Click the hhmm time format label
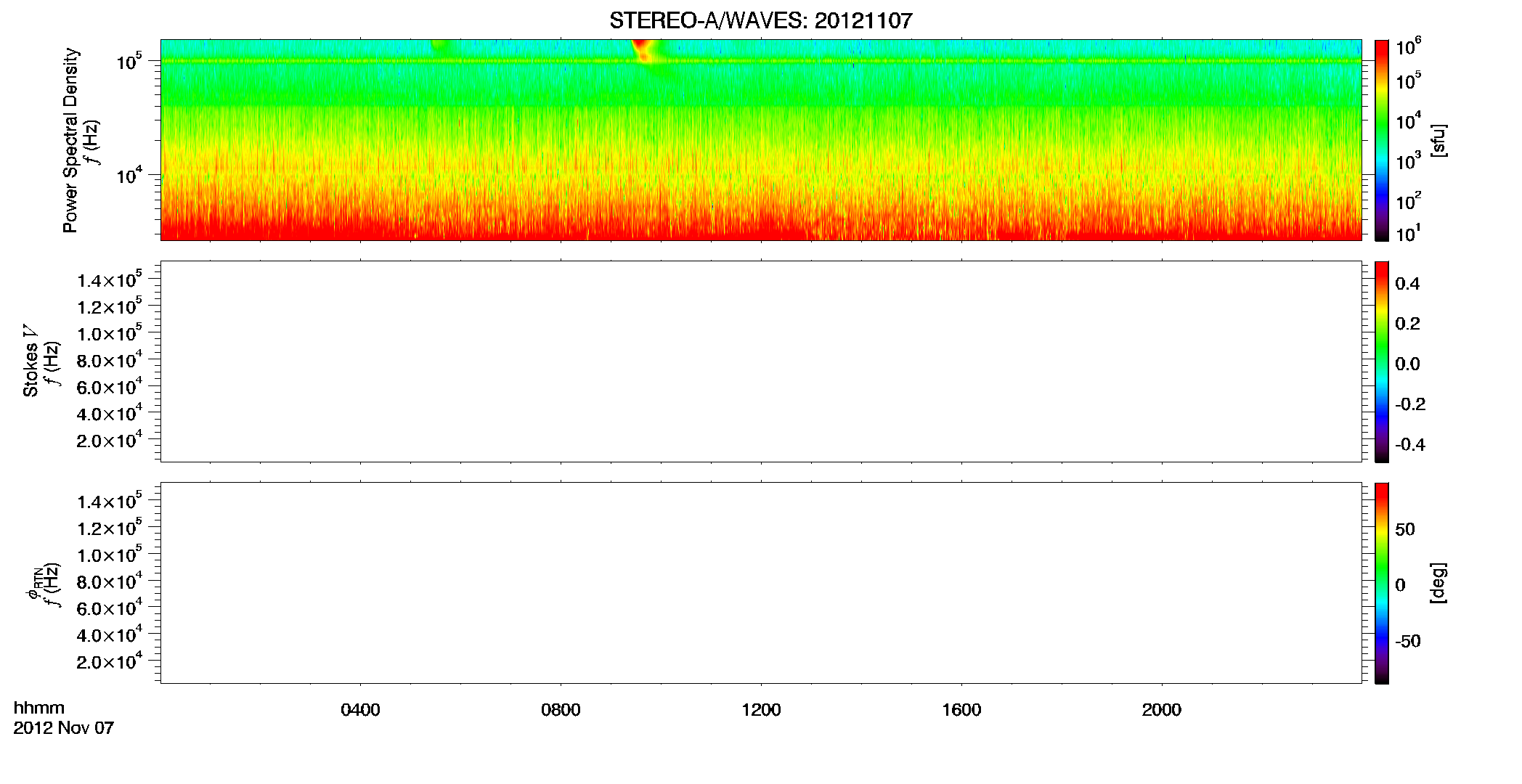This screenshot has height=784, width=1522. [x=39, y=708]
